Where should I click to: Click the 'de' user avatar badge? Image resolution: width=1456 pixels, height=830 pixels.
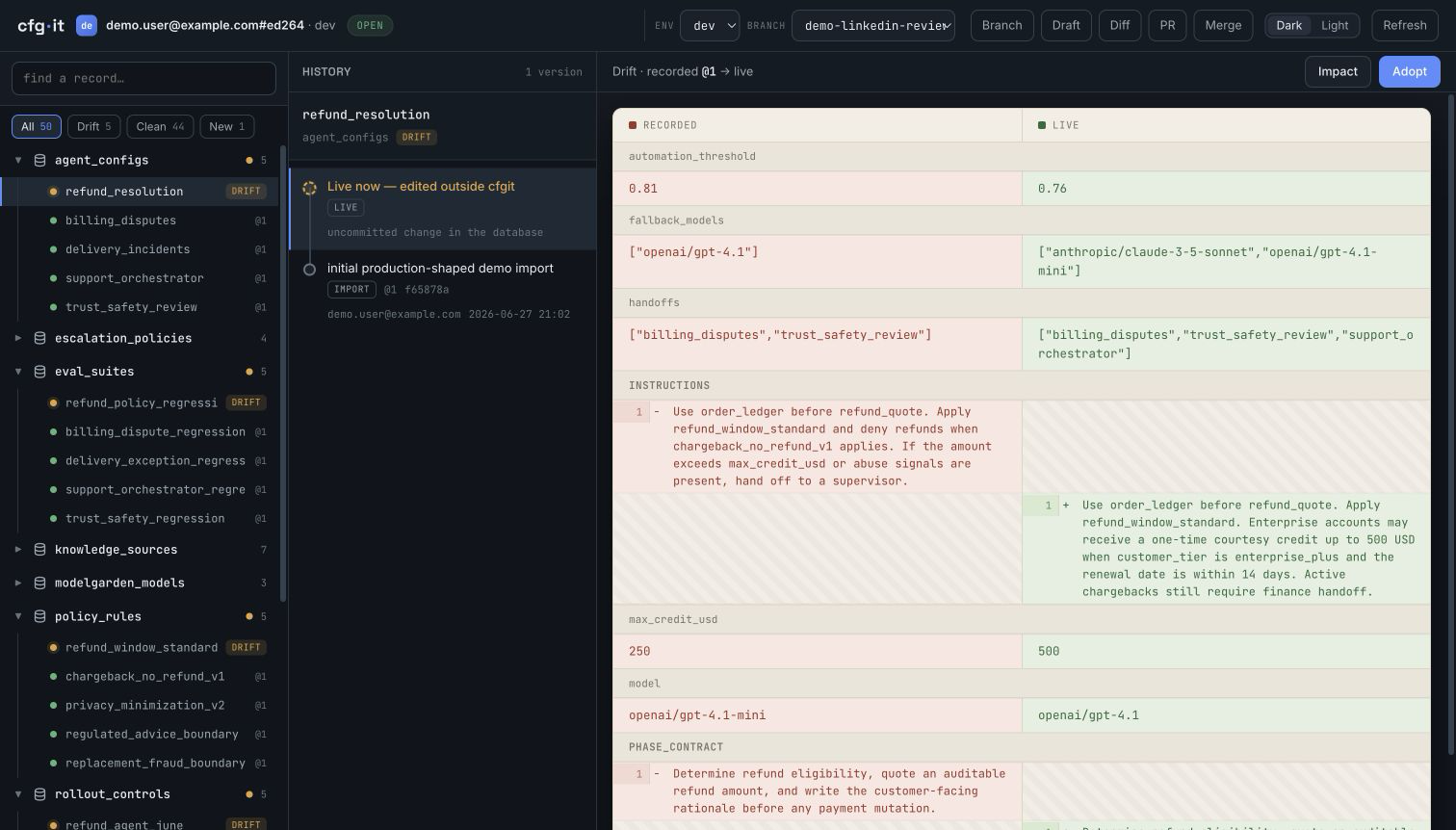(x=87, y=25)
